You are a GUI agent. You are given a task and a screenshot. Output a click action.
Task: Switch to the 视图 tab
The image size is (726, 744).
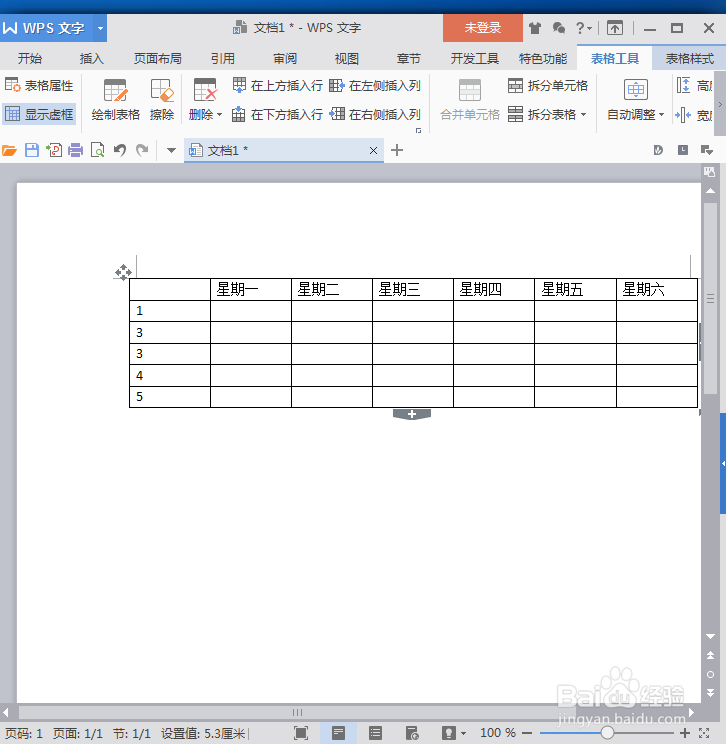[346, 58]
